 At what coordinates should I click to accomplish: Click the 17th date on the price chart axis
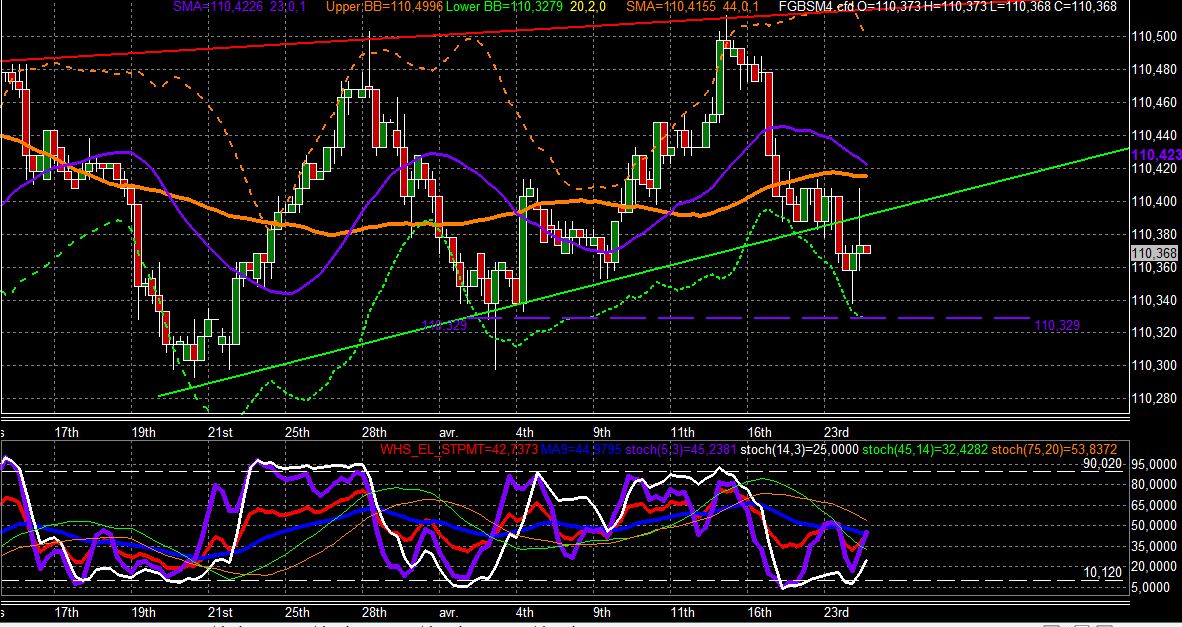coord(67,433)
